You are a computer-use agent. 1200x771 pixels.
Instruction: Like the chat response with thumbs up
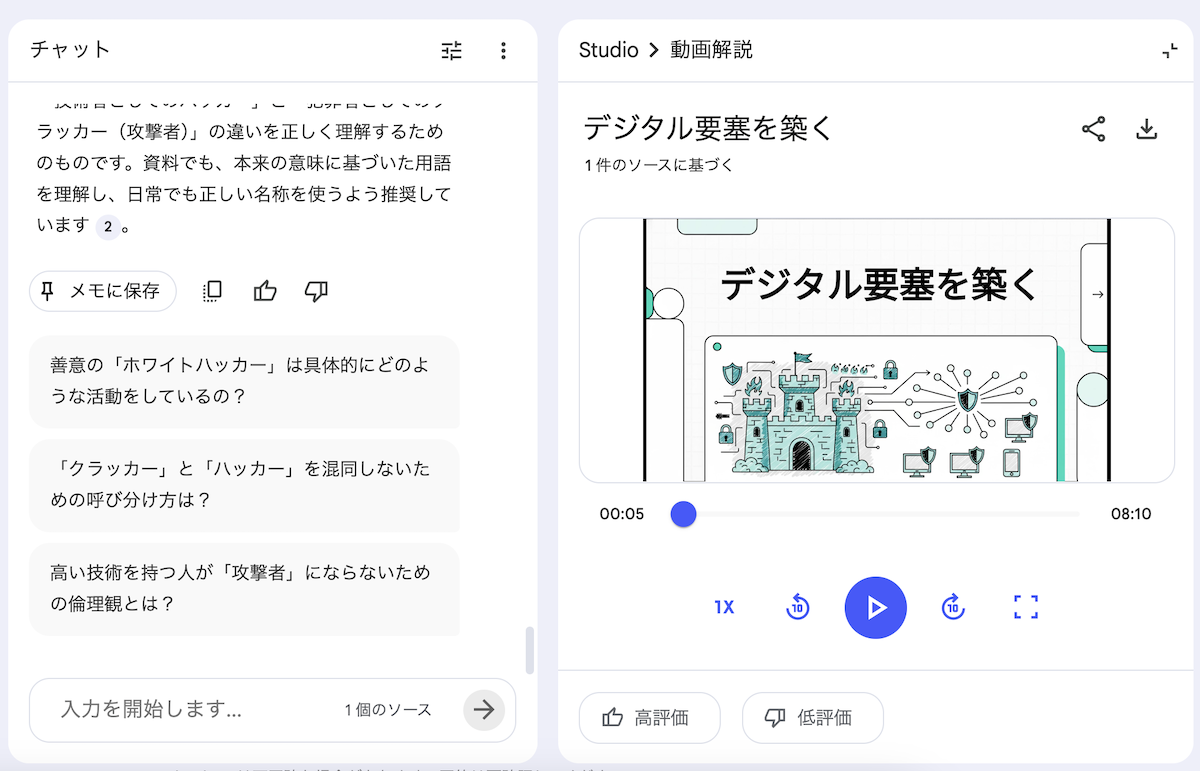[x=265, y=291]
